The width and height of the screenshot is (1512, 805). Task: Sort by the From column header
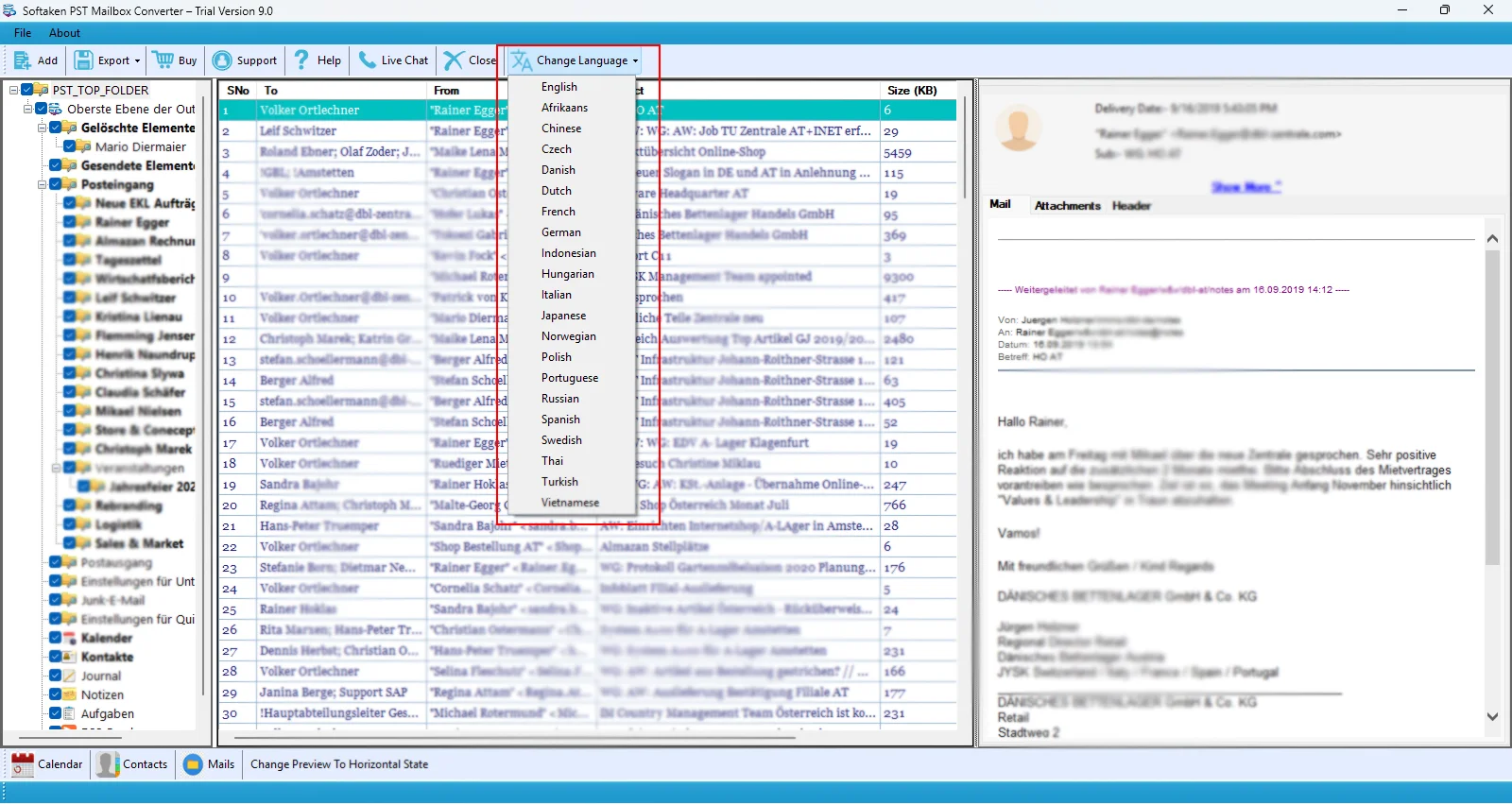(468, 91)
